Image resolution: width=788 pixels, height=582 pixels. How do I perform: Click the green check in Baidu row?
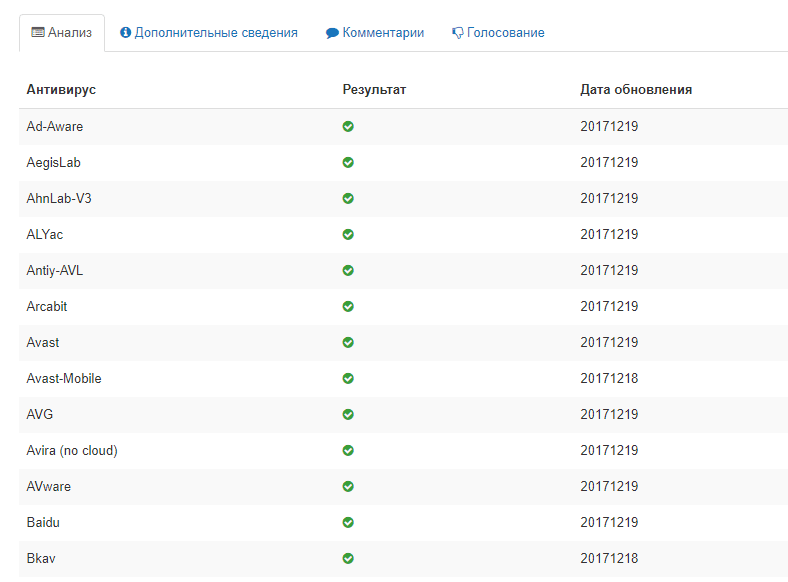pos(348,522)
